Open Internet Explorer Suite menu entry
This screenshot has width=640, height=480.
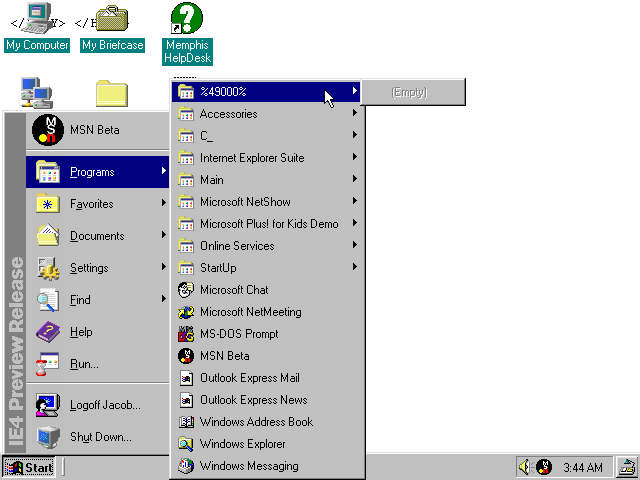(267, 158)
